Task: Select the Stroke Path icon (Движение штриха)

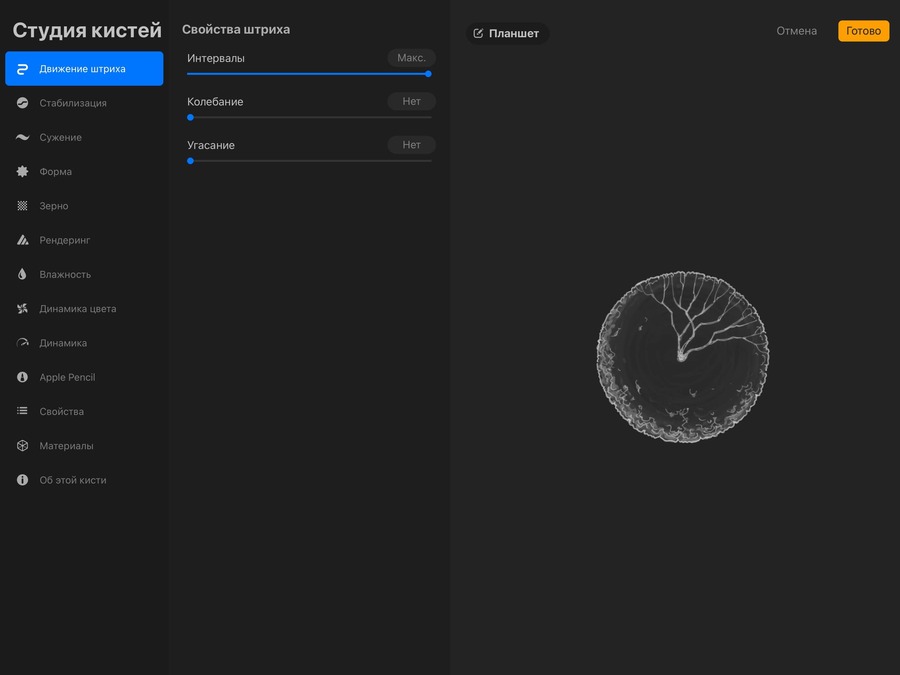Action: [22, 69]
